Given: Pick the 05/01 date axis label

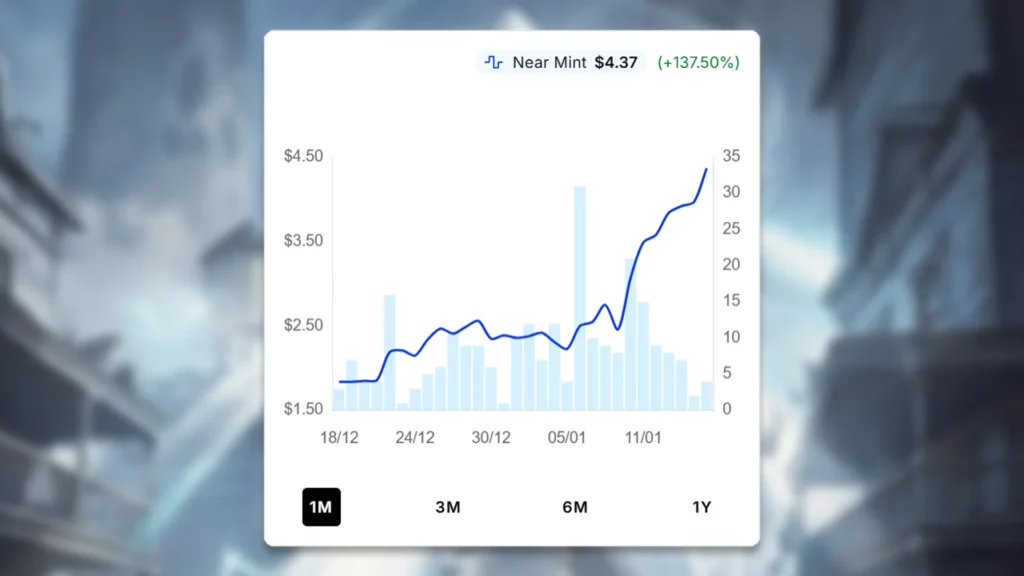Looking at the screenshot, I should click(x=567, y=438).
